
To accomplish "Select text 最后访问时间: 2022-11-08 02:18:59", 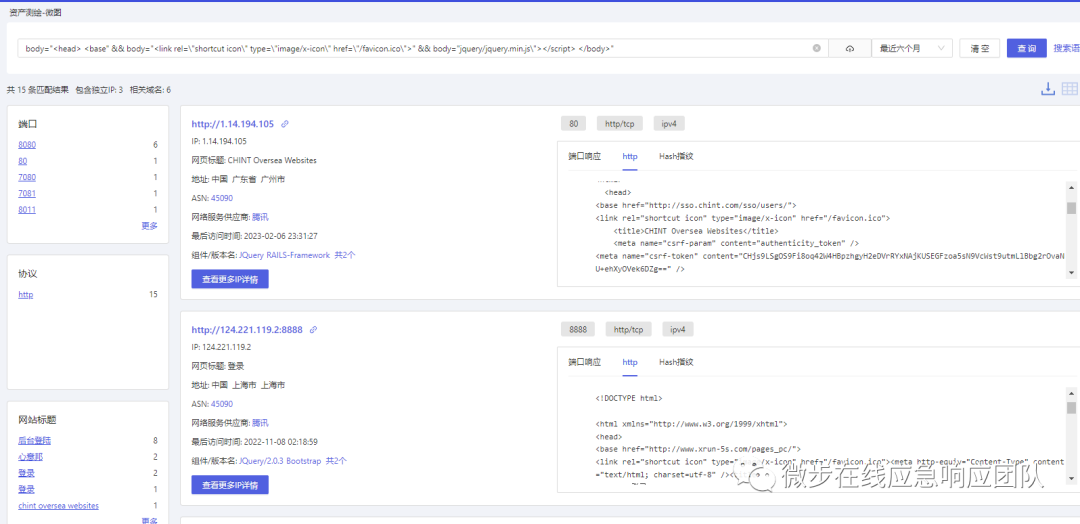I will click(x=254, y=442).
